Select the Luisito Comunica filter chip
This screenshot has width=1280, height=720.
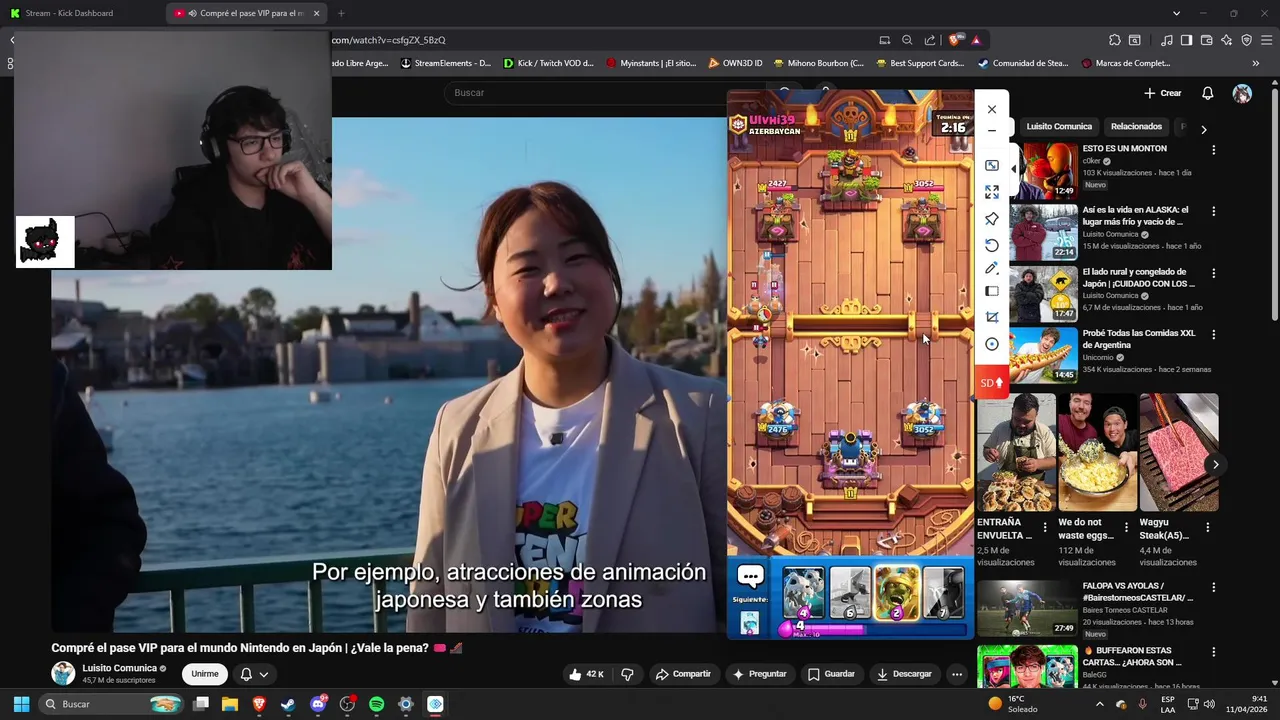pos(1059,127)
